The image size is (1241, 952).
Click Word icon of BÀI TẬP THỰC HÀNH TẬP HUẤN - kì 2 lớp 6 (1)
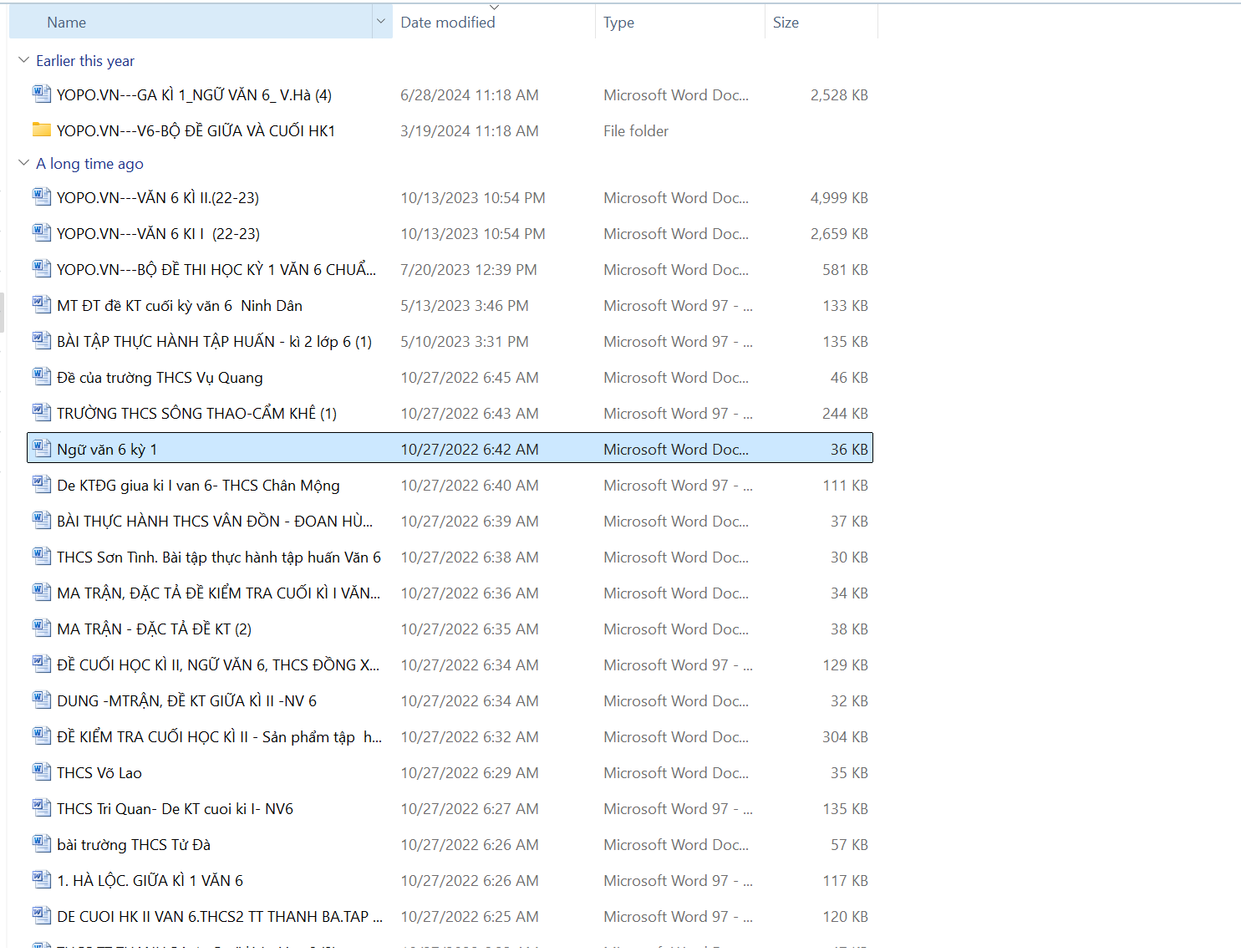click(x=42, y=340)
